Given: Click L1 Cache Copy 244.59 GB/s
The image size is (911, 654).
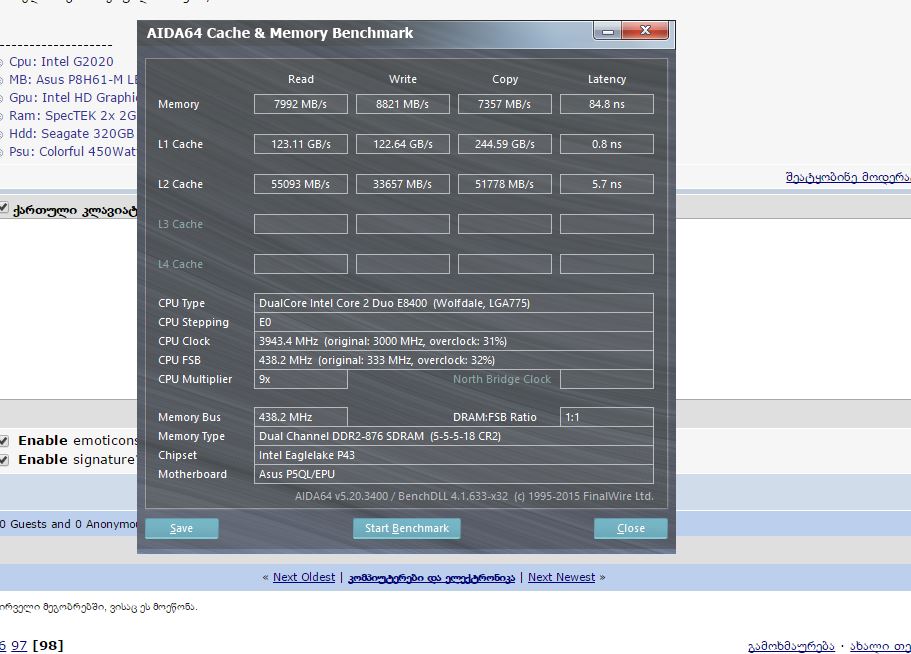Looking at the screenshot, I should (x=505, y=144).
